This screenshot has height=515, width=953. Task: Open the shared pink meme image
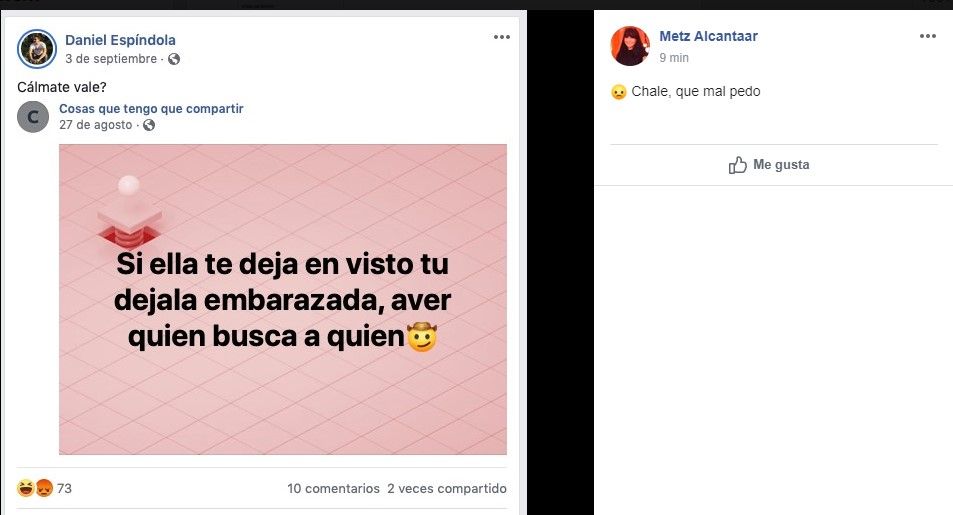coord(283,299)
